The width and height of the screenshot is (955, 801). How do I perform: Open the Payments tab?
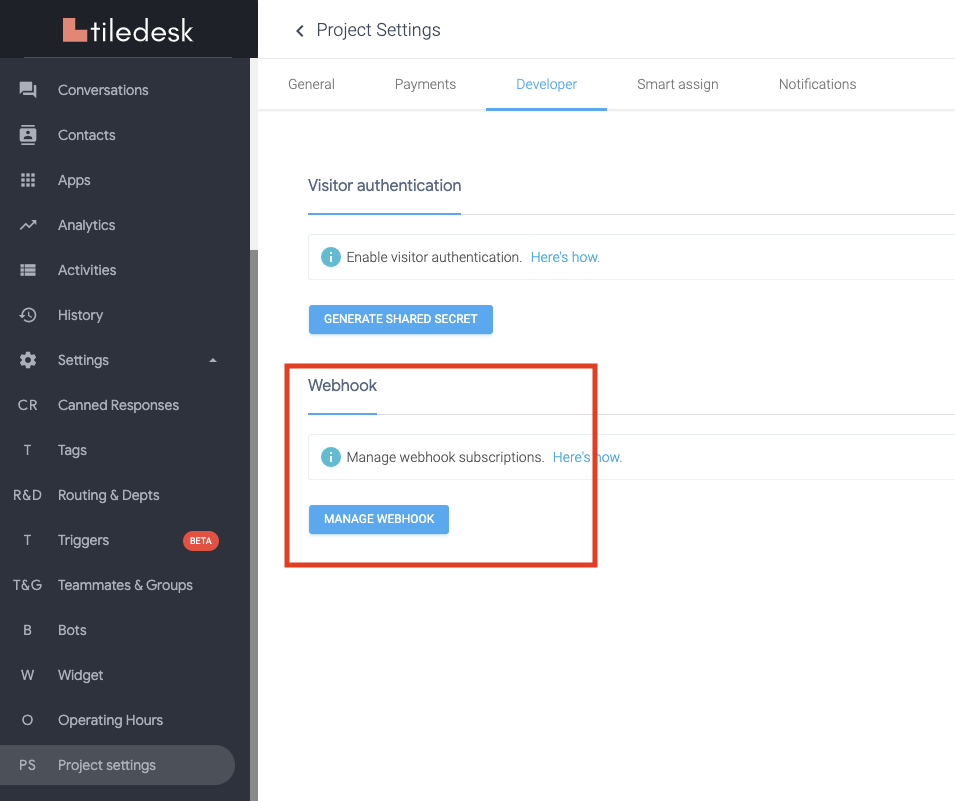(x=425, y=84)
